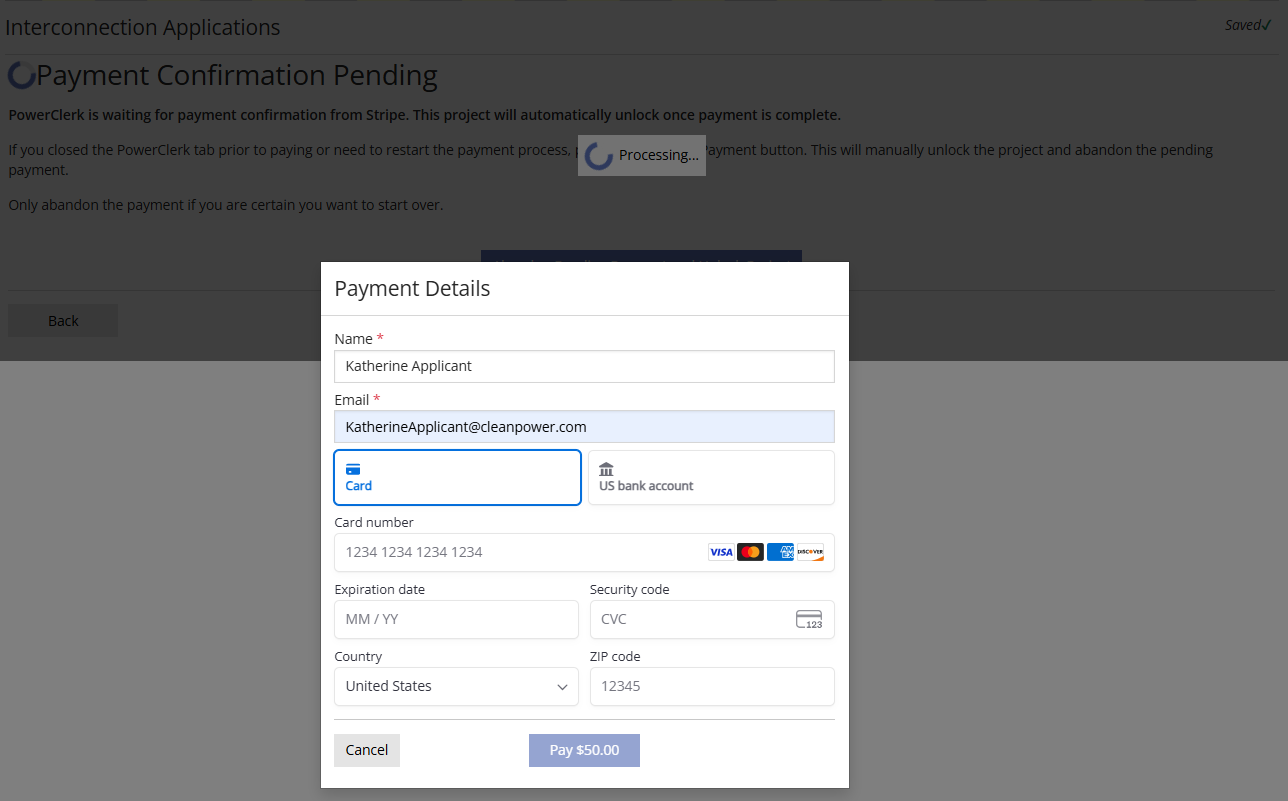Screen dimensions: 1288x801
Task: Click the Visa brand icon
Action: tap(721, 551)
